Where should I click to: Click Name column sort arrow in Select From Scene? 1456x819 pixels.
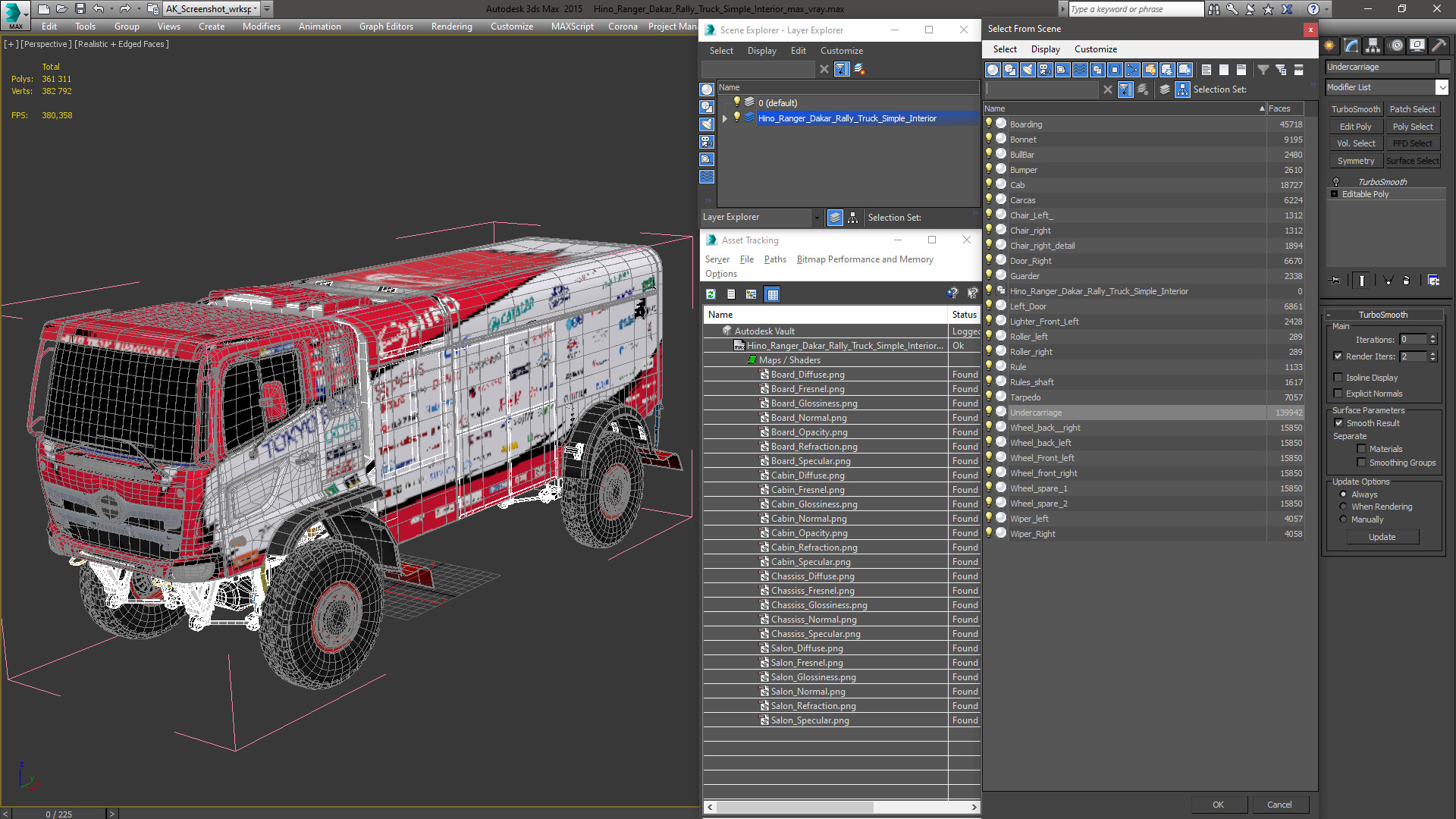(1262, 108)
